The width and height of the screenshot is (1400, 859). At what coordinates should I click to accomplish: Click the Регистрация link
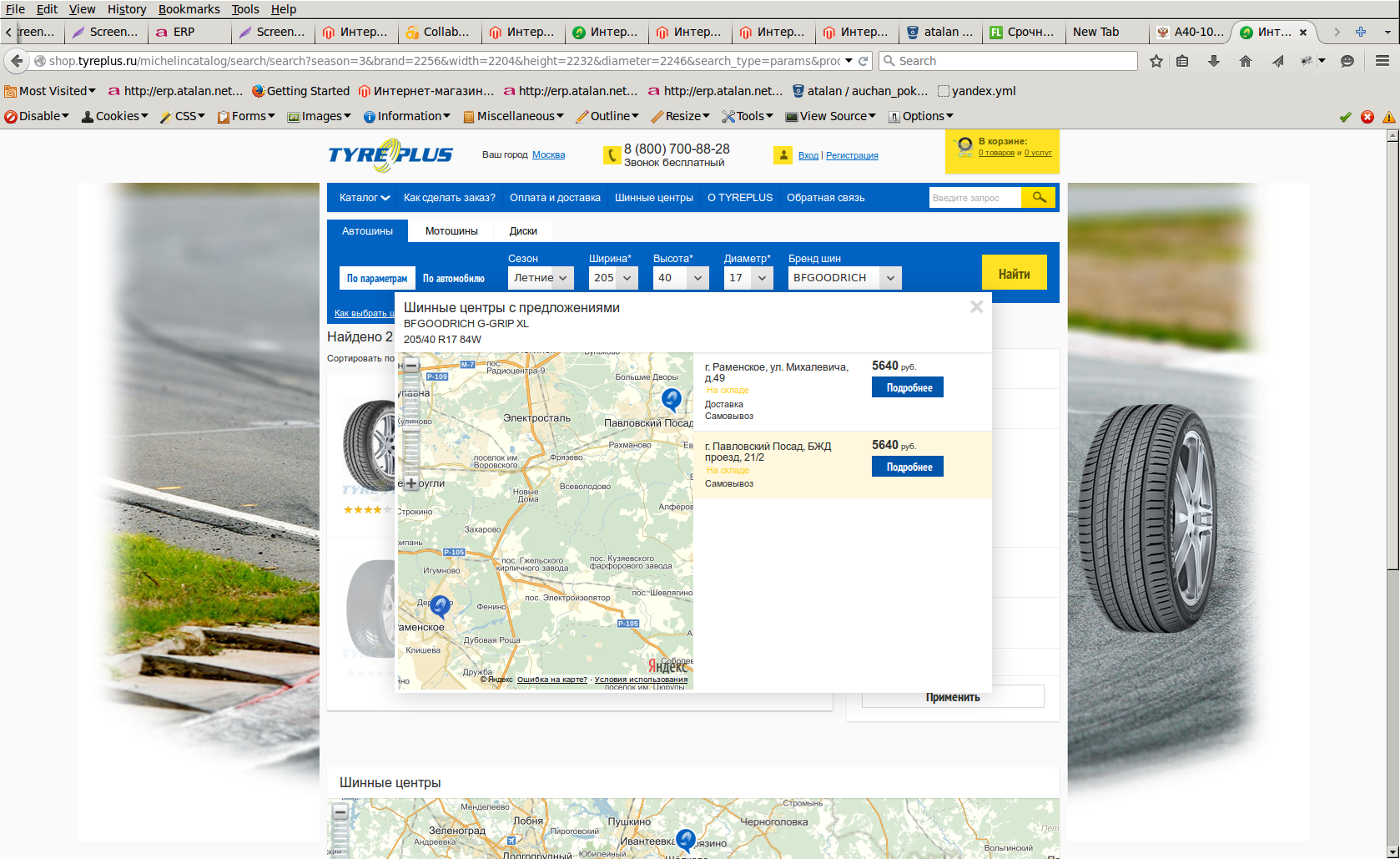pos(852,155)
